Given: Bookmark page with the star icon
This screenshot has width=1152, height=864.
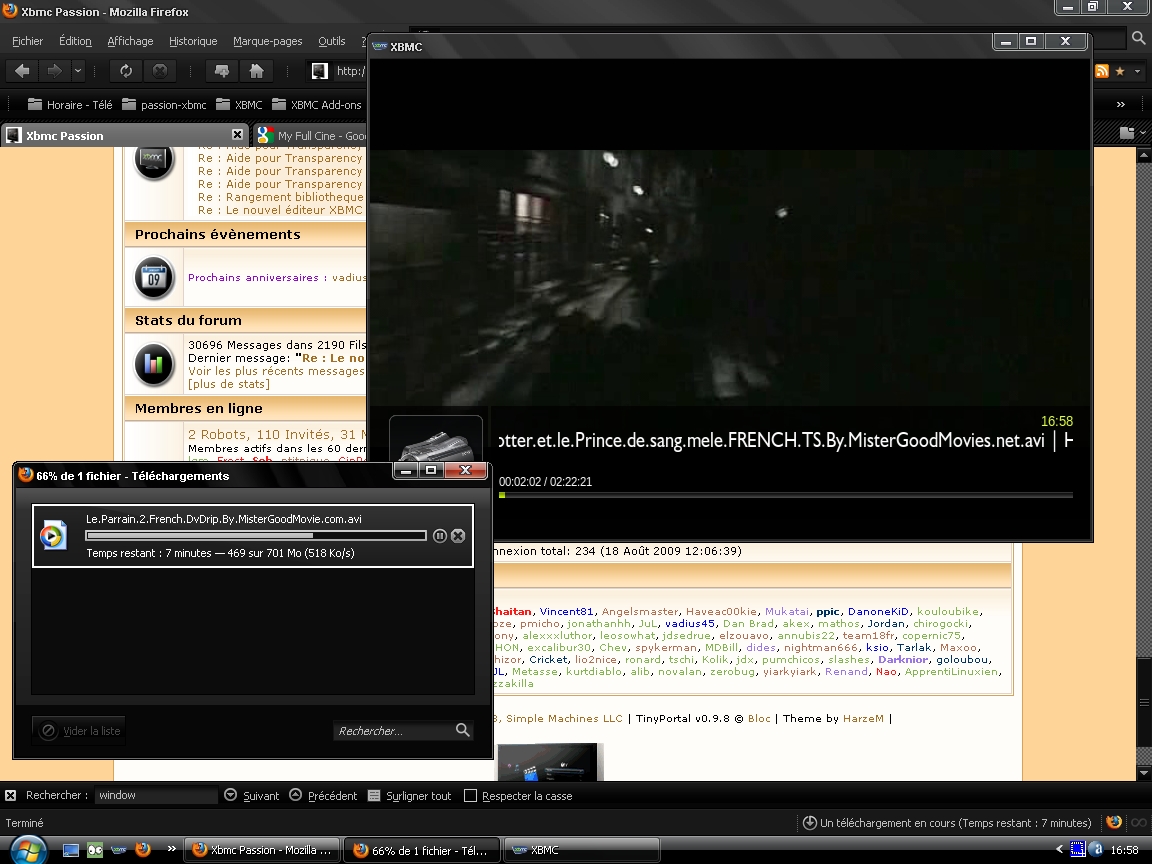Looking at the screenshot, I should [x=1120, y=71].
